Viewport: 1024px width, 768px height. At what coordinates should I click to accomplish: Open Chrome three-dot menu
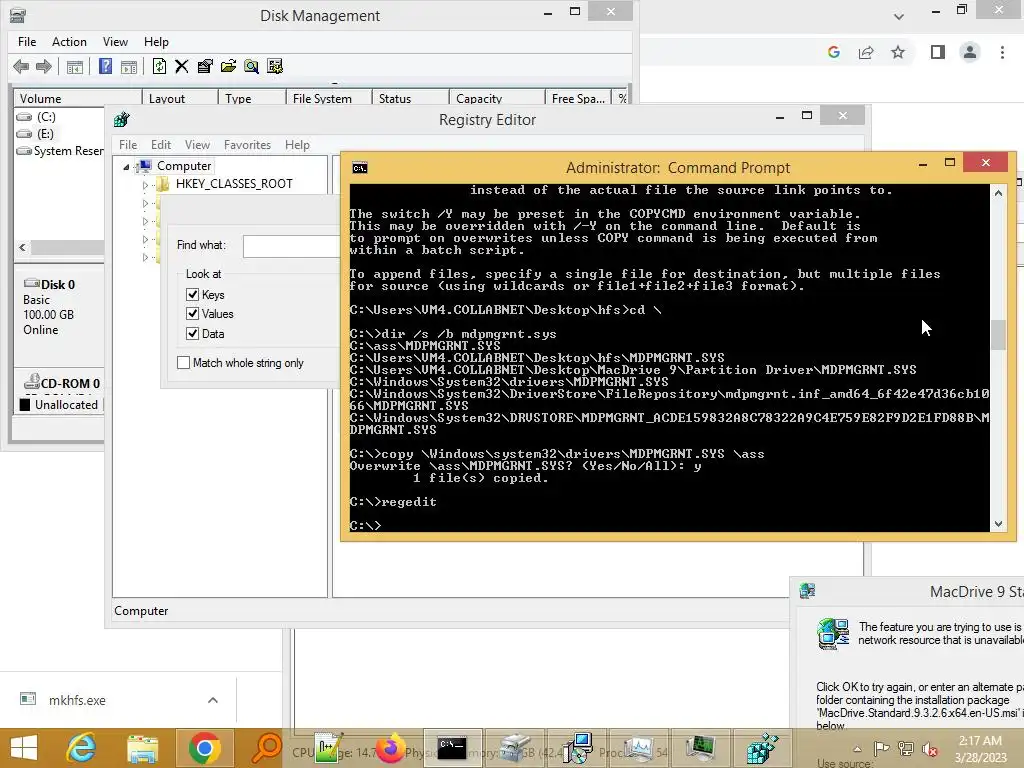(1002, 52)
